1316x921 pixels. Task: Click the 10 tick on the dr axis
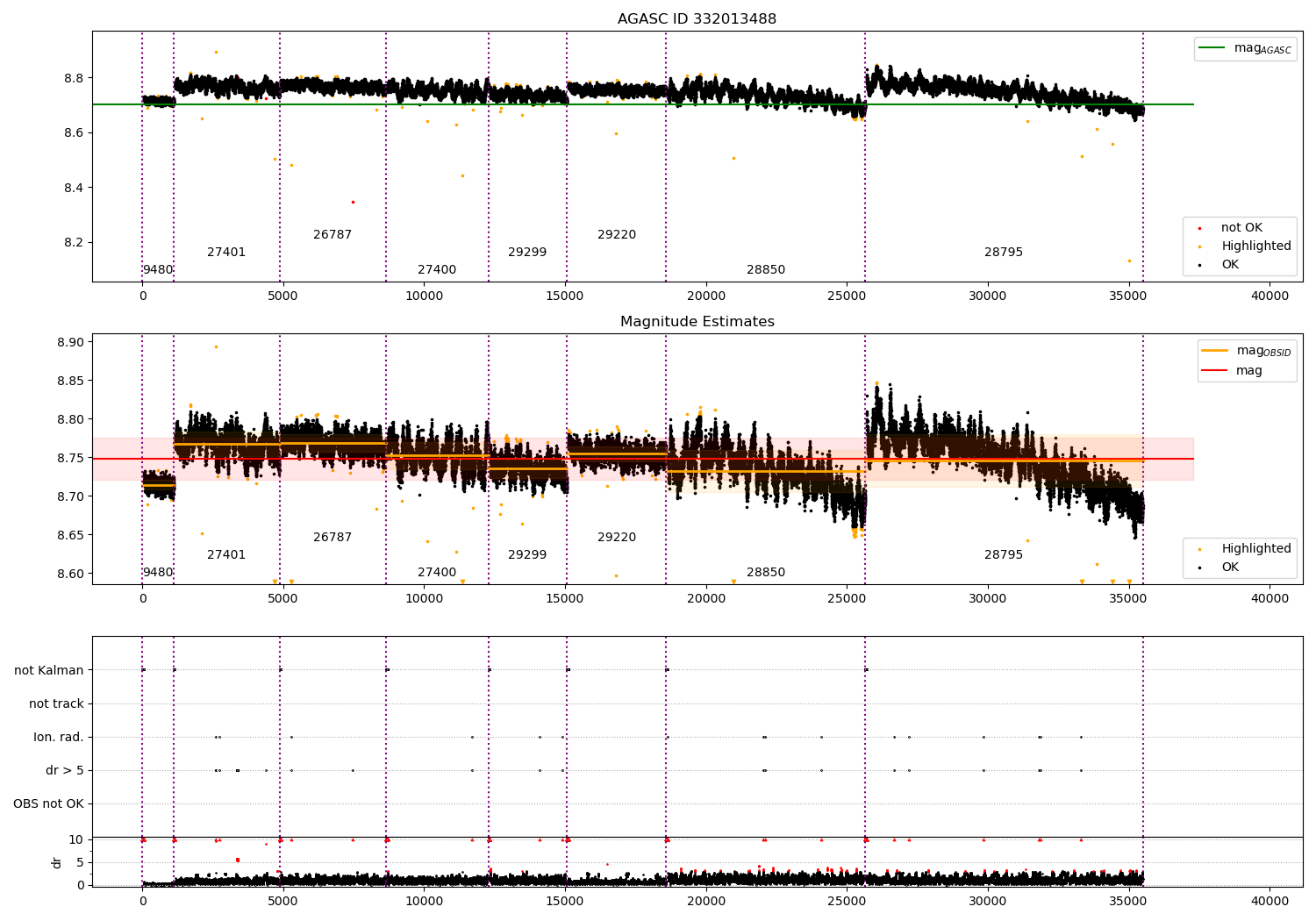pos(76,839)
